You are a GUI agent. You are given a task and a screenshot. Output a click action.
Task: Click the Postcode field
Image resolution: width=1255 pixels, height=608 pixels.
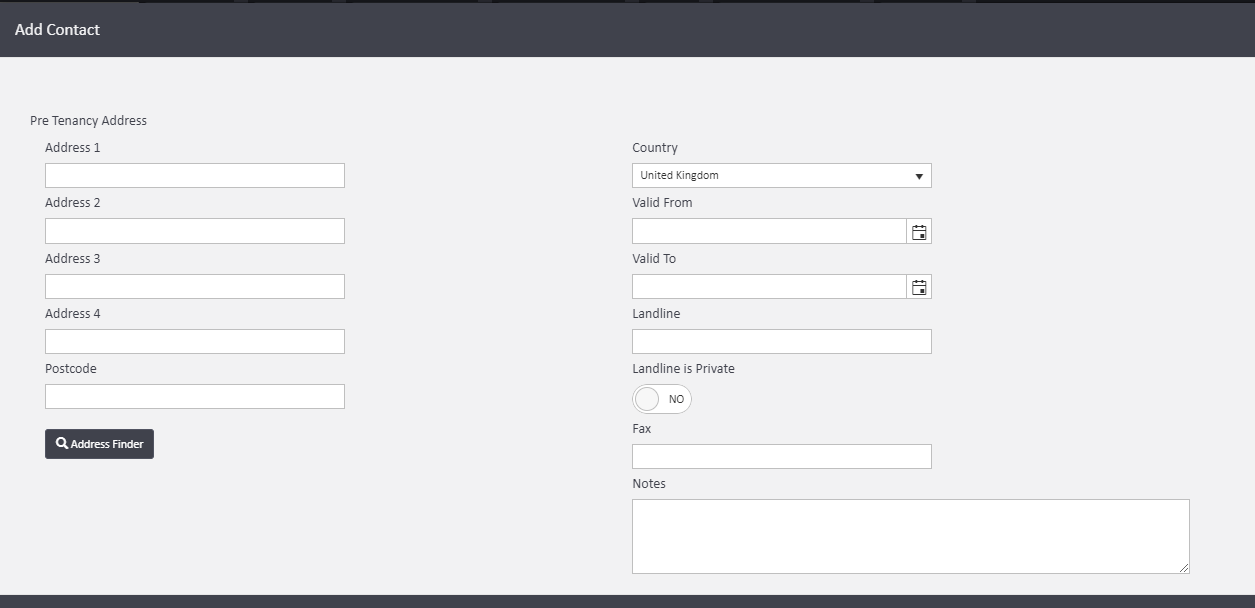pos(194,396)
